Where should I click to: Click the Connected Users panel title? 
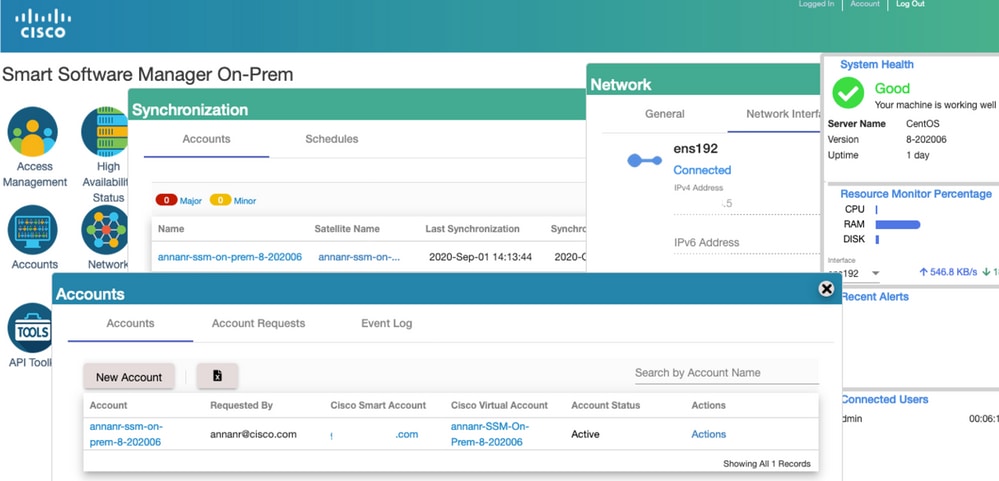[x=884, y=399]
